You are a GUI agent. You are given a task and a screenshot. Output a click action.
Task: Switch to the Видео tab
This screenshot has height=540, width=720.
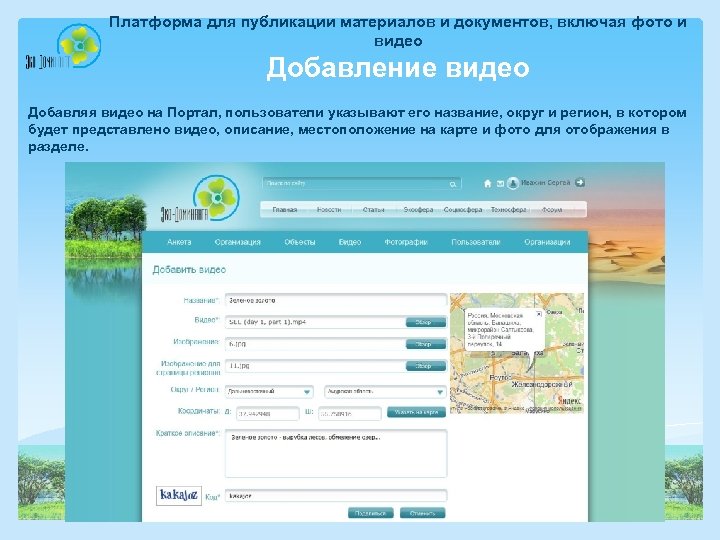click(x=349, y=242)
